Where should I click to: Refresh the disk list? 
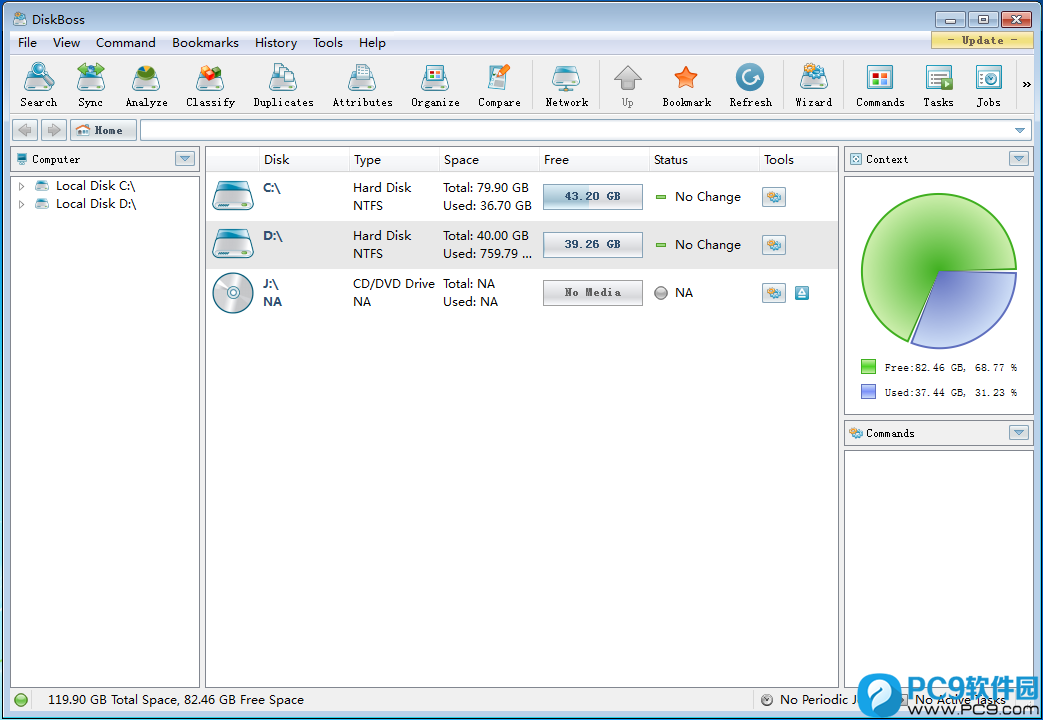750,85
